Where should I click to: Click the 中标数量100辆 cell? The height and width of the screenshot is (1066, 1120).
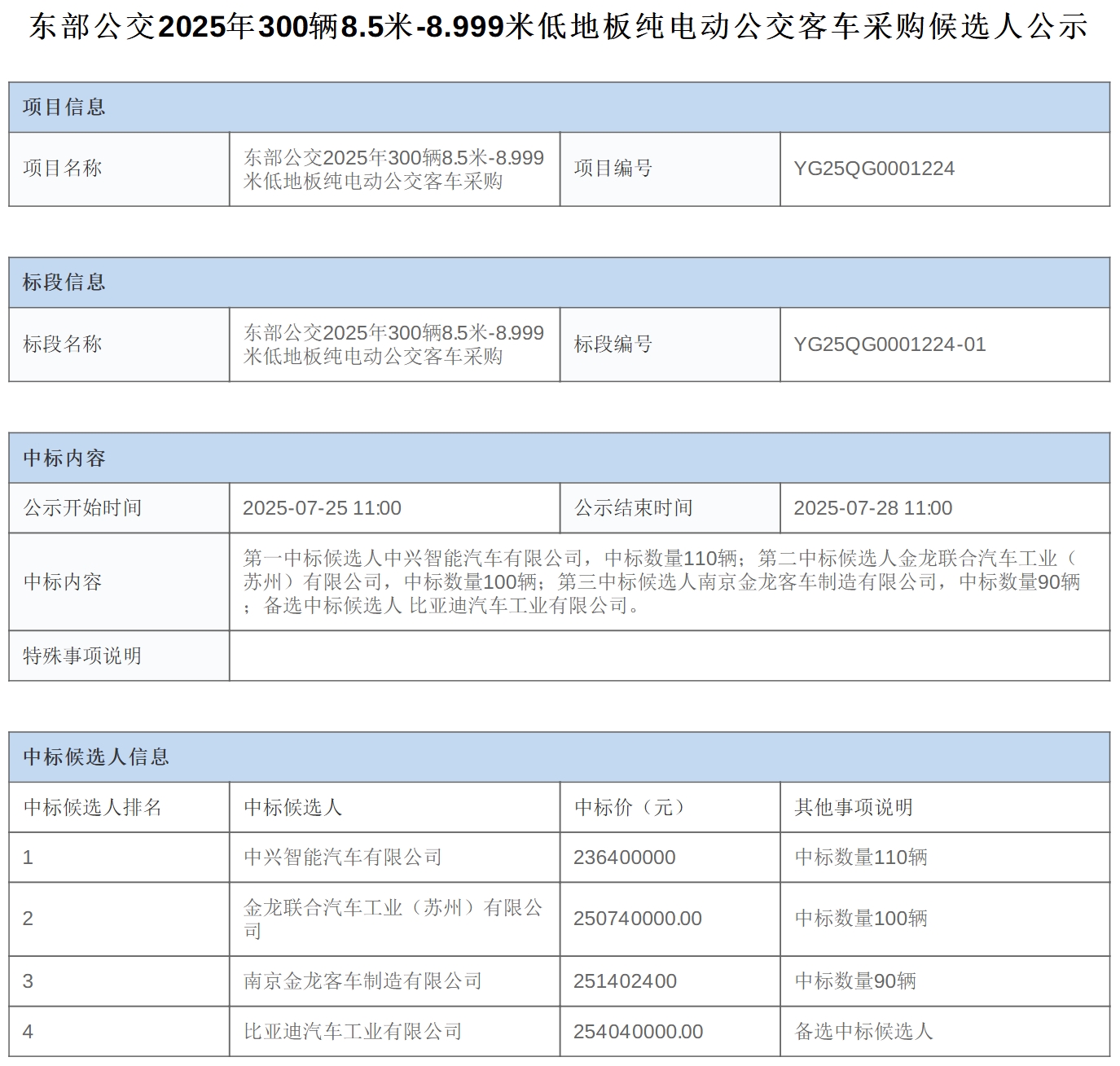click(945, 919)
